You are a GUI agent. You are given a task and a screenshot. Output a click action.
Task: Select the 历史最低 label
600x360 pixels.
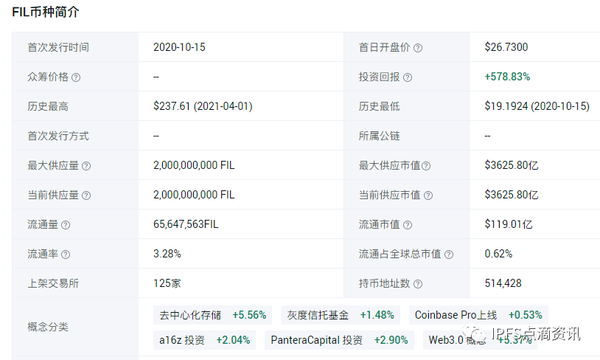(x=379, y=106)
